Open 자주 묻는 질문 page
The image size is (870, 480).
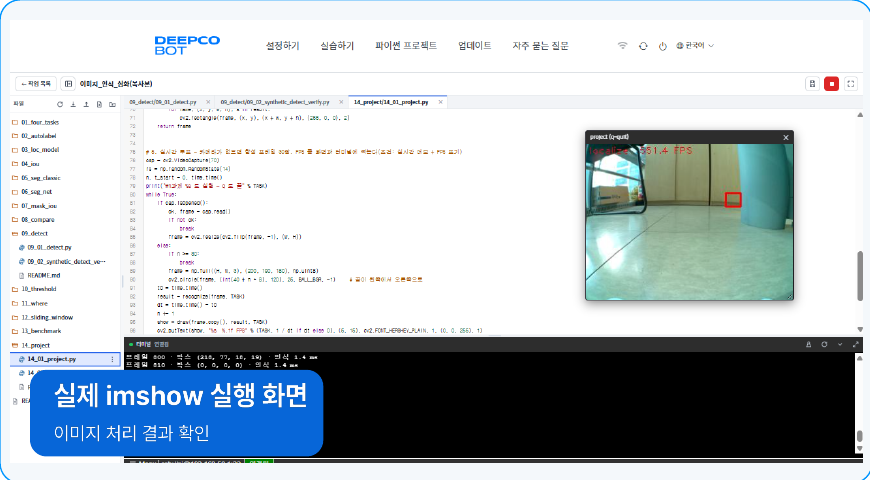[540, 46]
